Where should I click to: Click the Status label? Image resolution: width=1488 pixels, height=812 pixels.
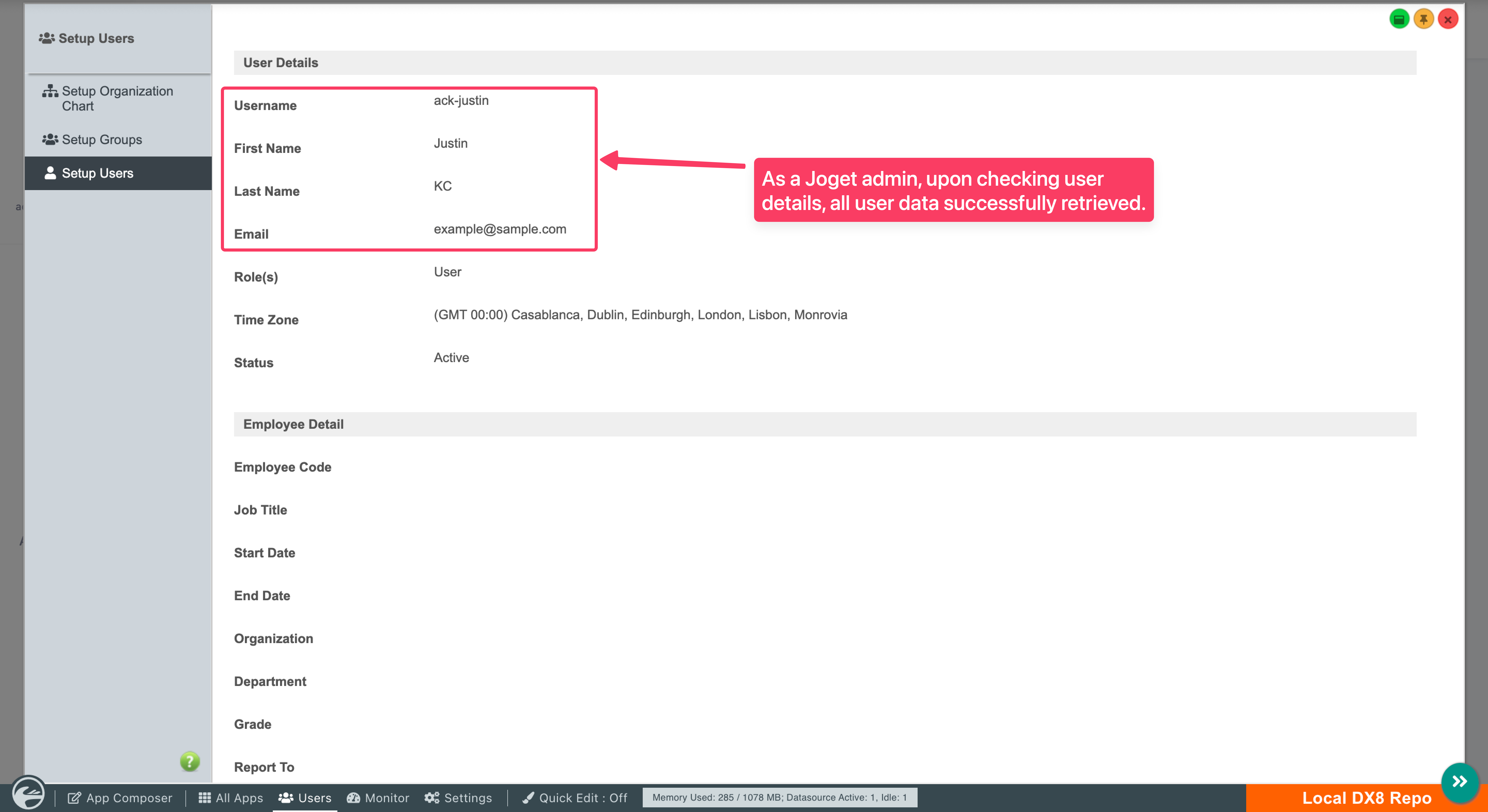pos(254,363)
